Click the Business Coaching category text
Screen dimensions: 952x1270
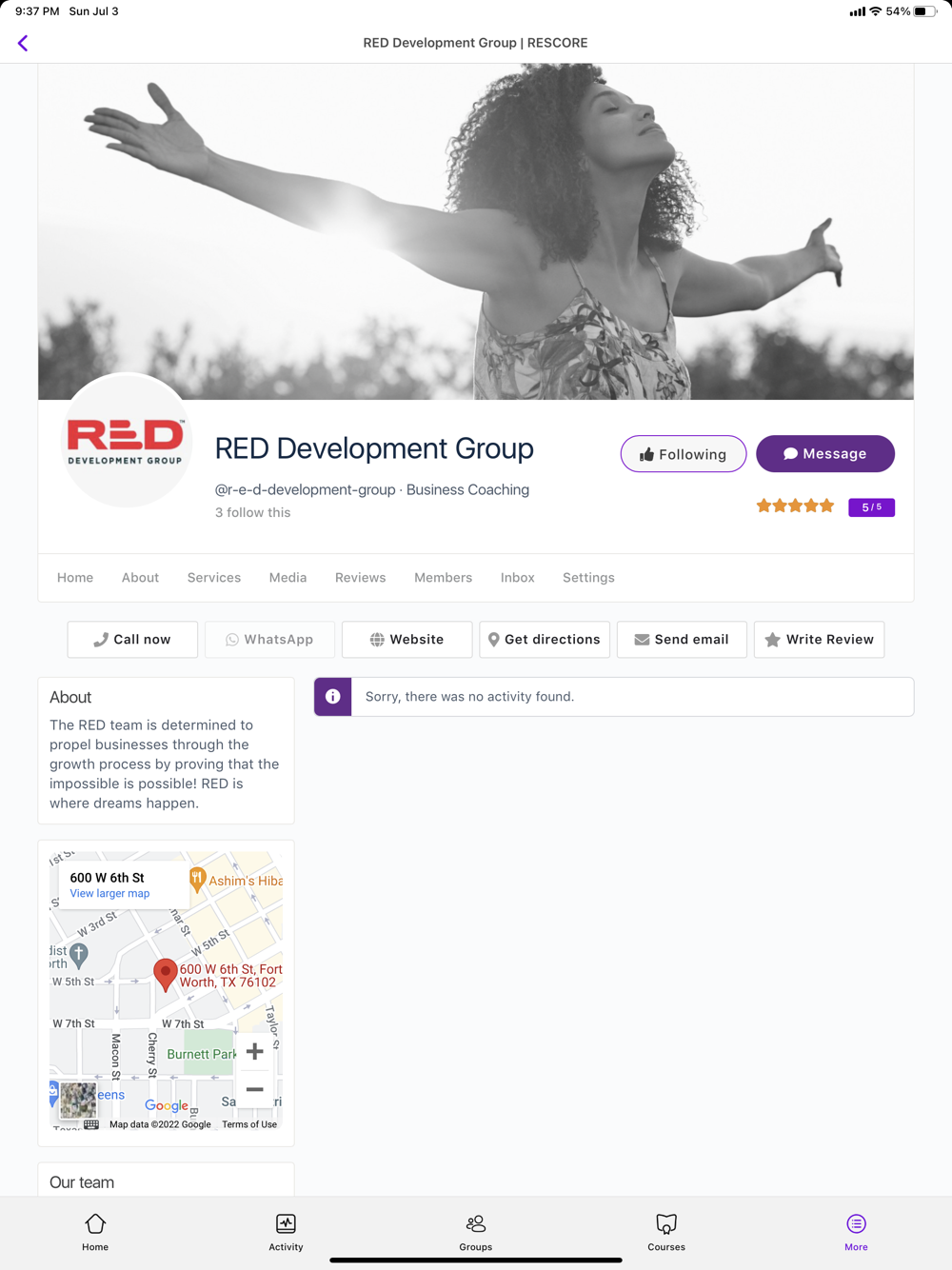click(467, 489)
